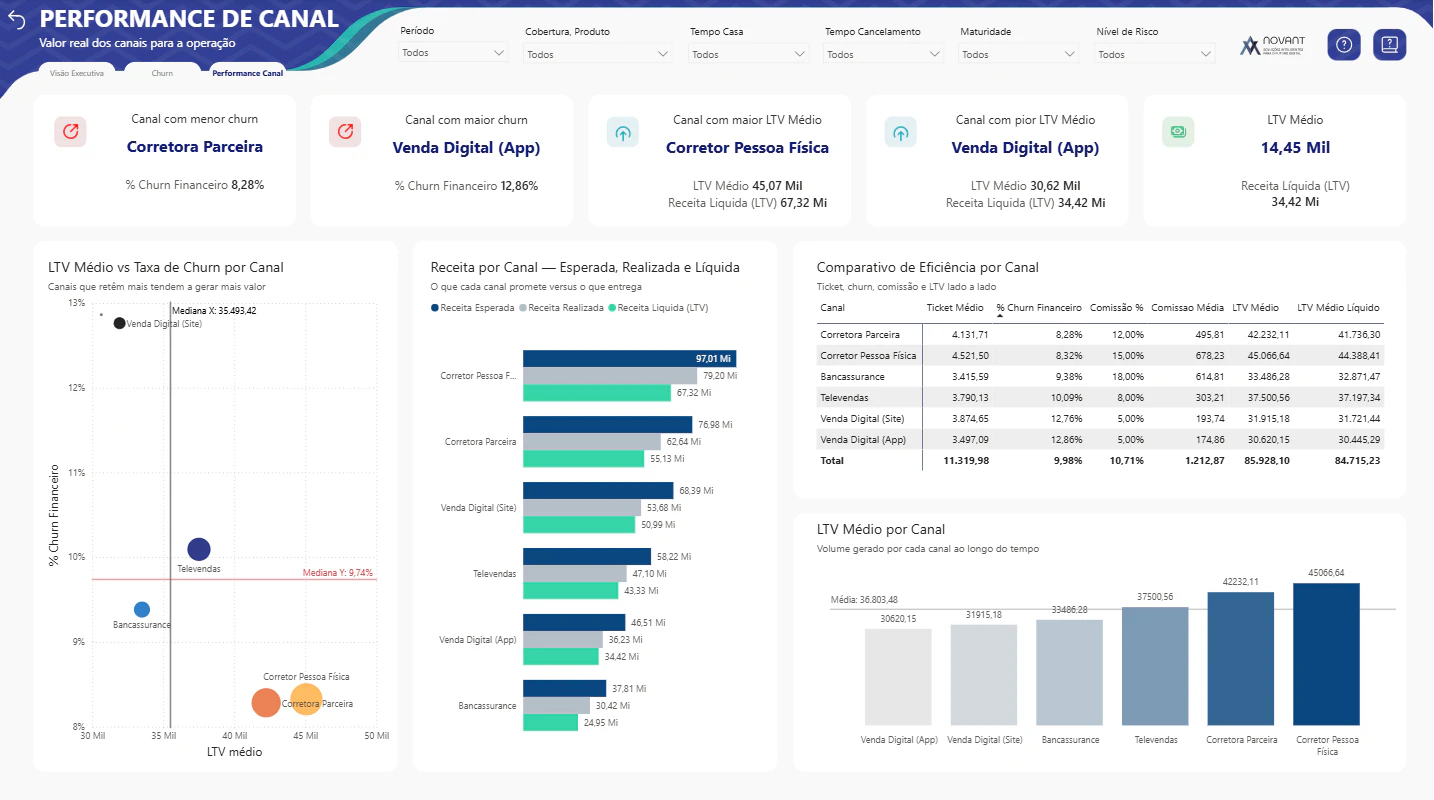Select the Corretora Parceira column in LTV Médio por Canal
Screen dimensions: 1434x800
1241,659
